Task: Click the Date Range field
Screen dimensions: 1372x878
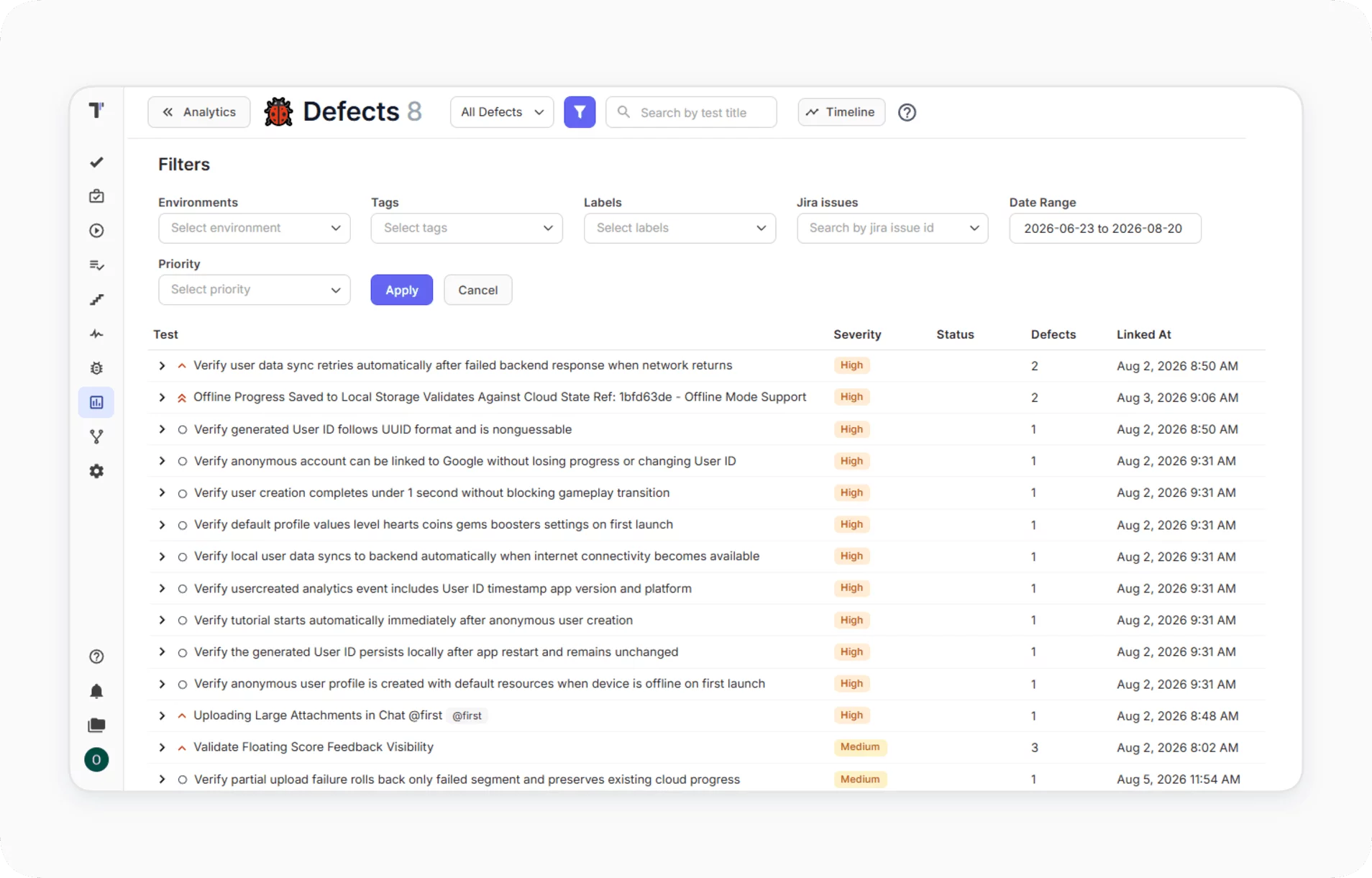Action: coord(1105,228)
